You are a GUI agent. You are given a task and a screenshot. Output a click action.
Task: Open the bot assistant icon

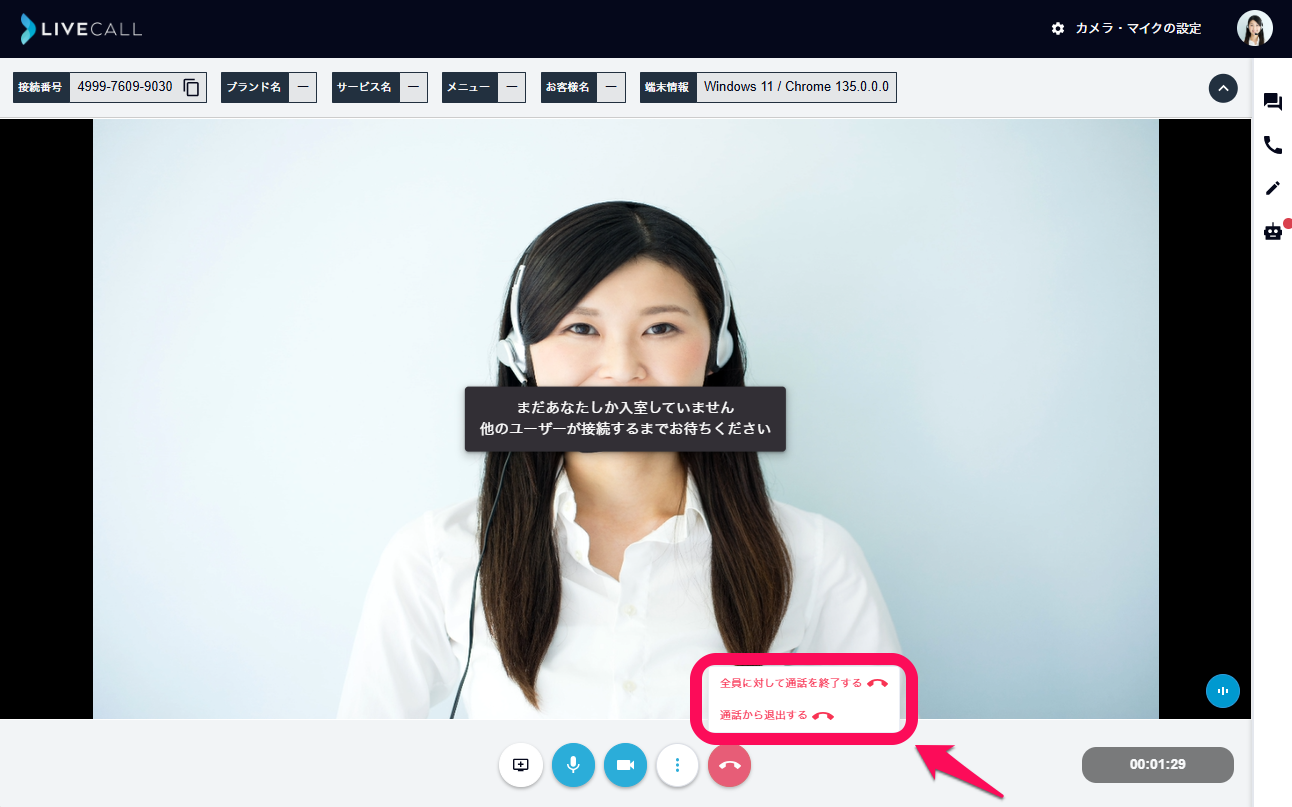(1273, 232)
